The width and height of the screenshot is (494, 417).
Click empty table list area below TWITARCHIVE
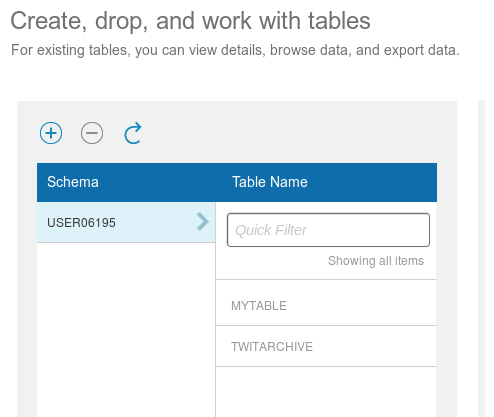click(x=326, y=392)
